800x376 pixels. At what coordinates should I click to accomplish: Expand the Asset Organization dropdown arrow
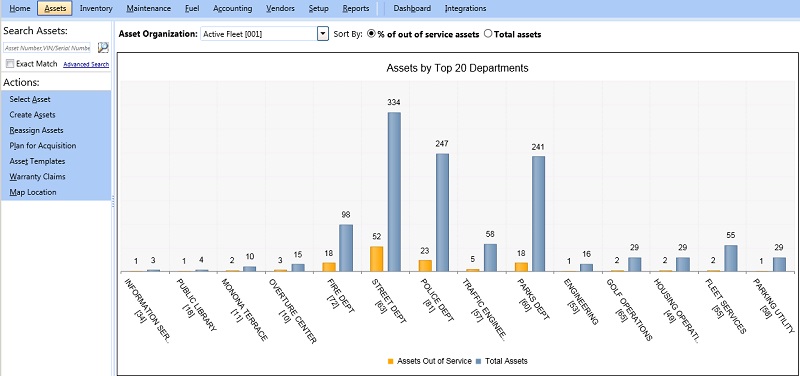click(322, 34)
